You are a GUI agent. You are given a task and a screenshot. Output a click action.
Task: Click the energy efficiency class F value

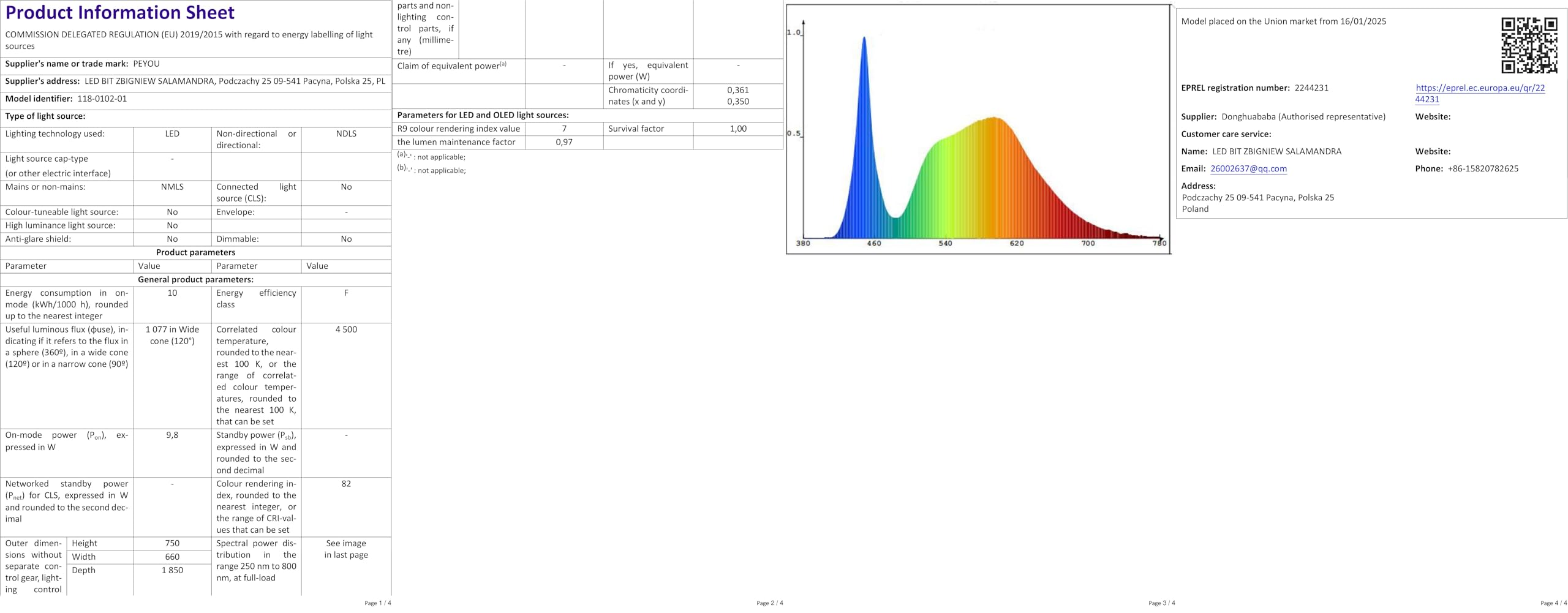[346, 293]
